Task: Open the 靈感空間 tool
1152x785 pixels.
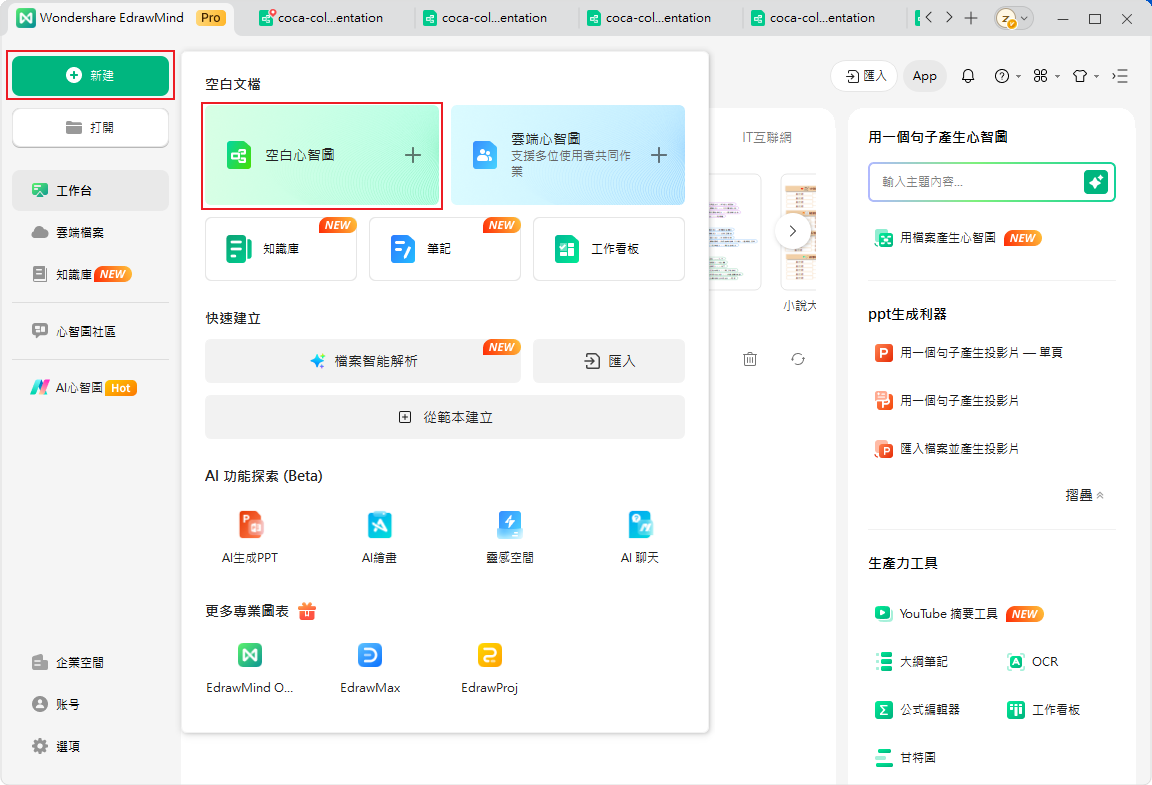Action: tap(509, 535)
